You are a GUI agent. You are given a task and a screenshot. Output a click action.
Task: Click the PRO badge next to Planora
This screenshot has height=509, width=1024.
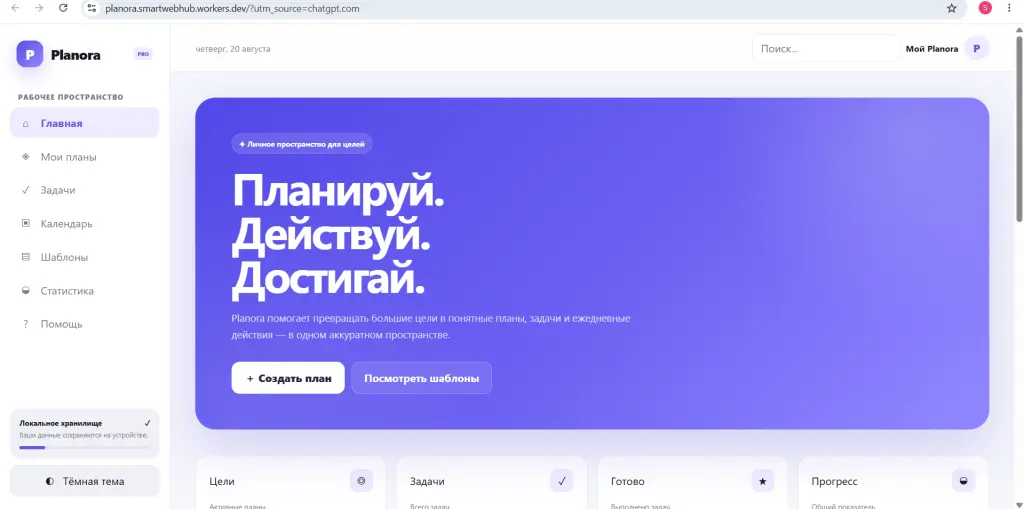143,54
